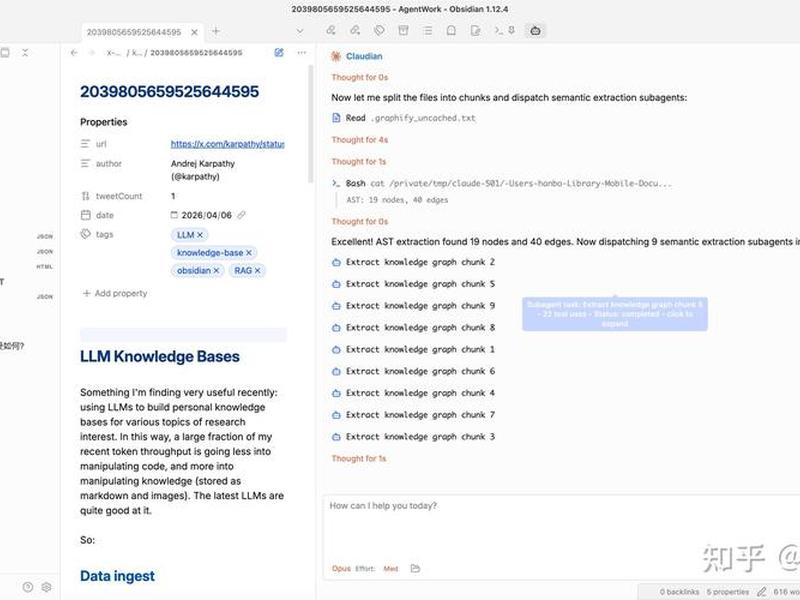
Task: Open Extract knowledge graph chunk 8 subagent
Action: pos(413,328)
